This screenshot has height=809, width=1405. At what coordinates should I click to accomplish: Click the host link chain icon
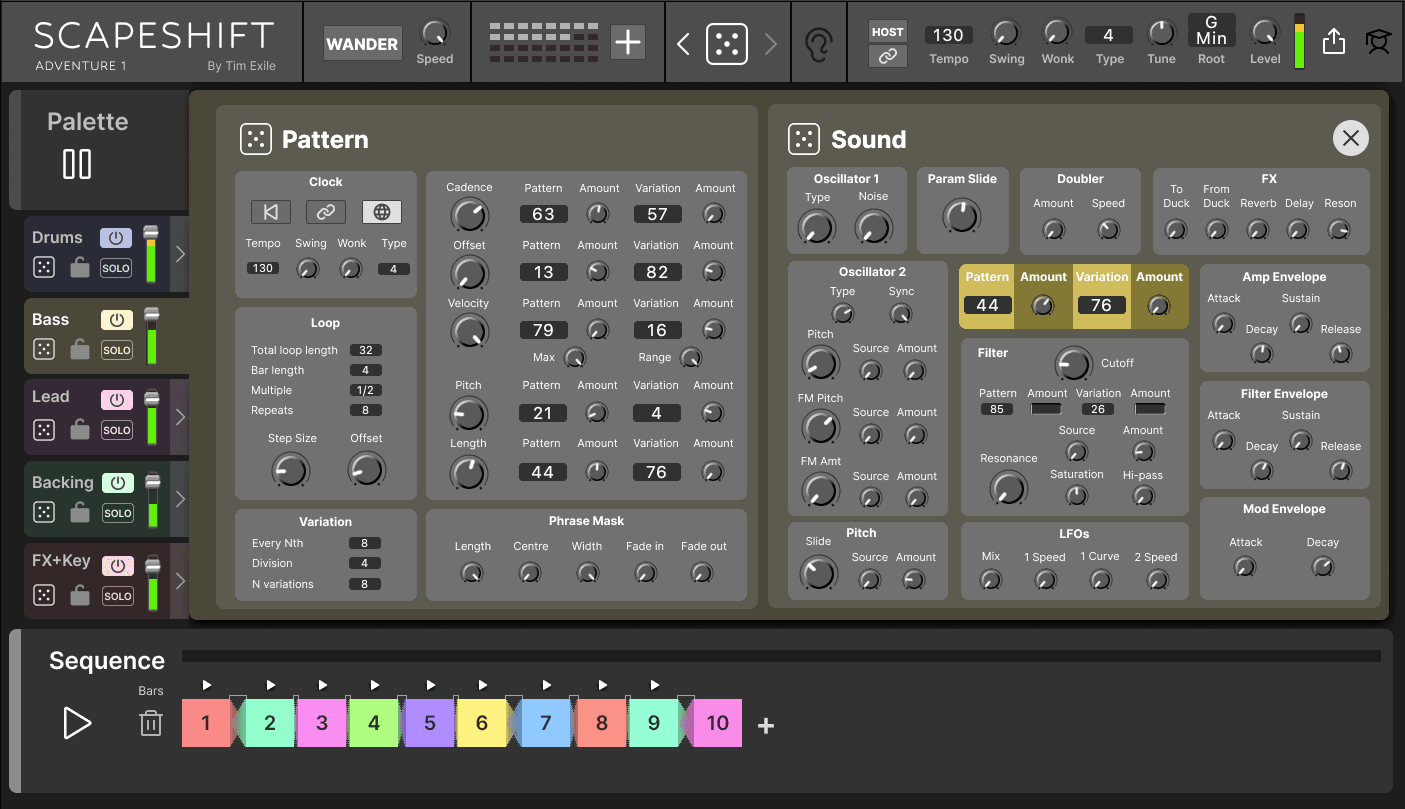[x=887, y=57]
